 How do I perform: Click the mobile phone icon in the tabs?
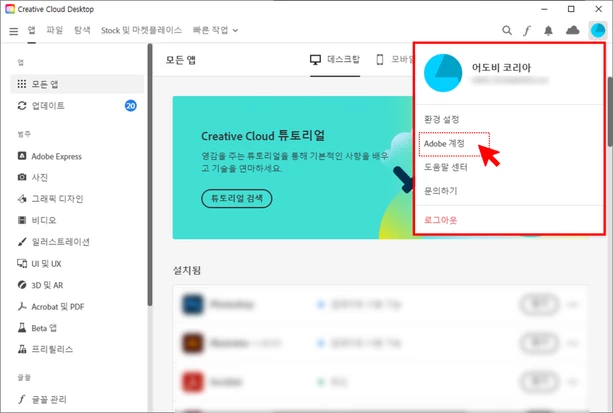[x=380, y=59]
